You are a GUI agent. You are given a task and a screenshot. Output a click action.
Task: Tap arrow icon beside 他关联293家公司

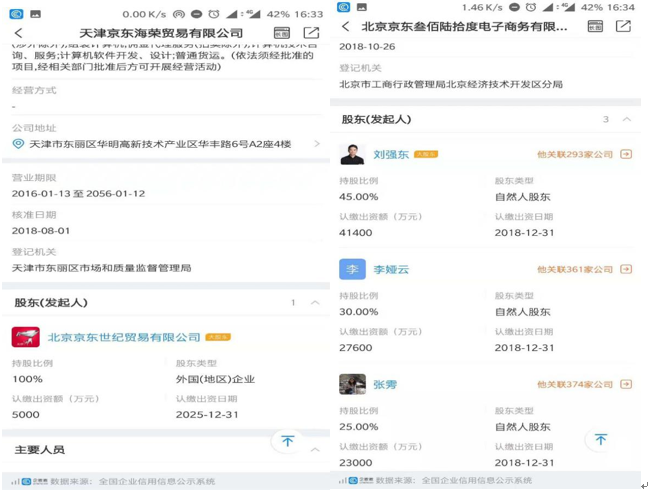[x=626, y=155]
